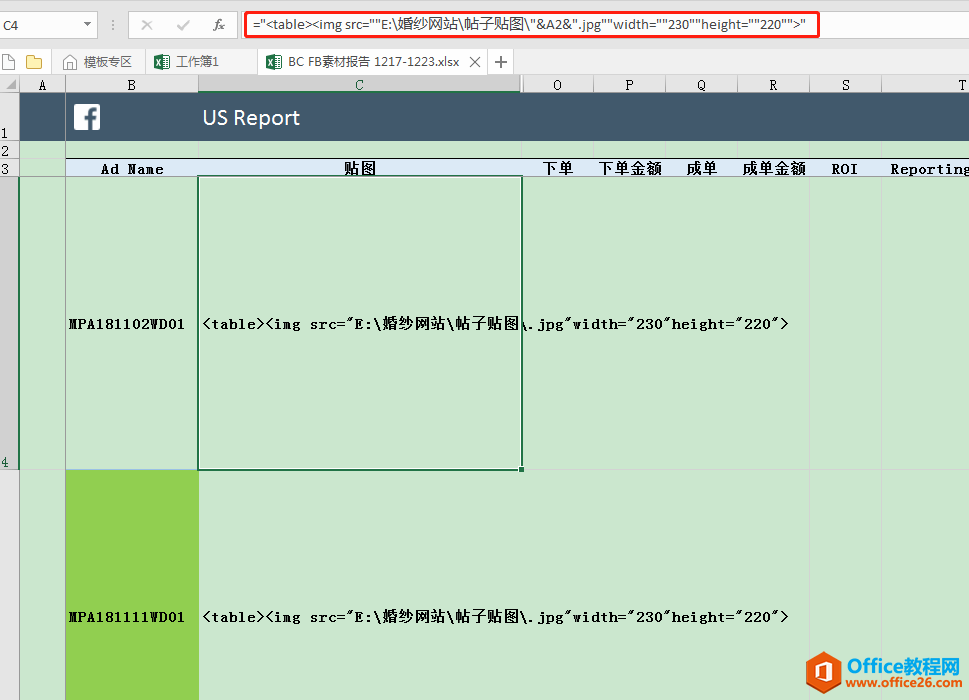Click the 下单金额 header cell
The height and width of the screenshot is (700, 969).
(630, 169)
